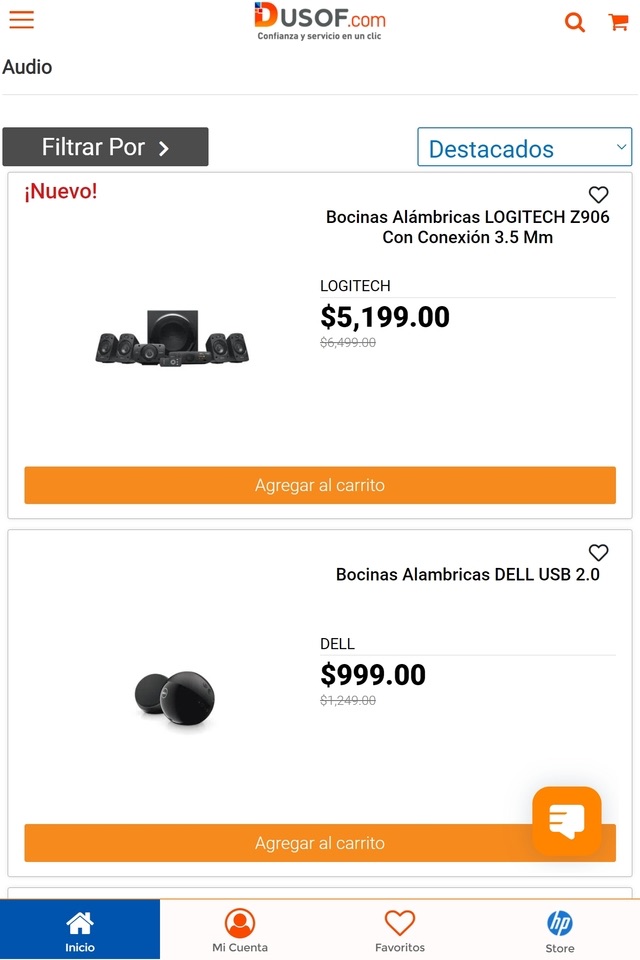Select the LOGITECH brand label
This screenshot has width=640, height=960.
(355, 286)
